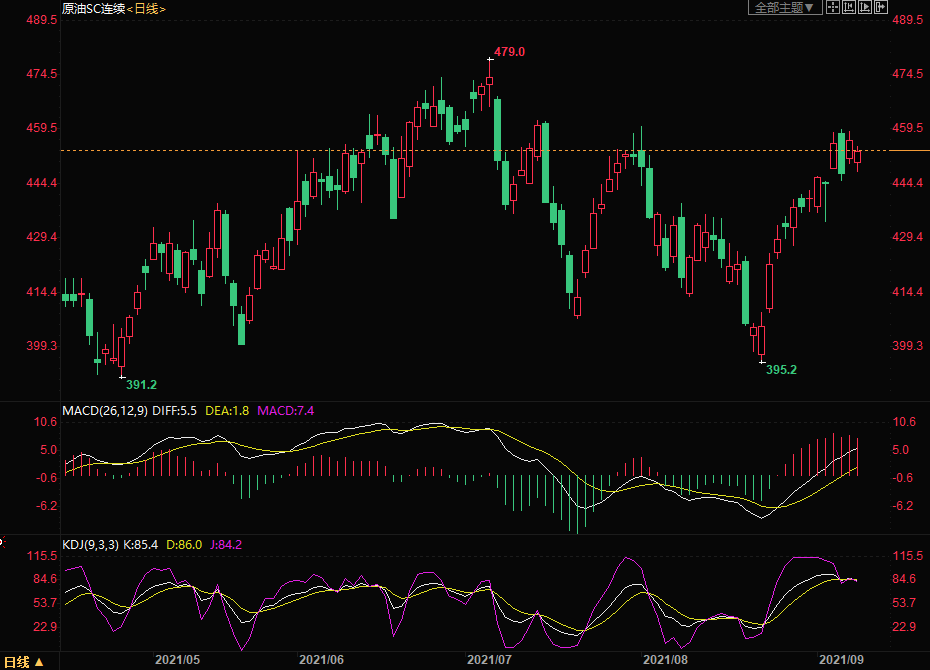Select the KDJ(9,3,3) indicator label
Image resolution: width=930 pixels, height=670 pixels.
point(90,545)
